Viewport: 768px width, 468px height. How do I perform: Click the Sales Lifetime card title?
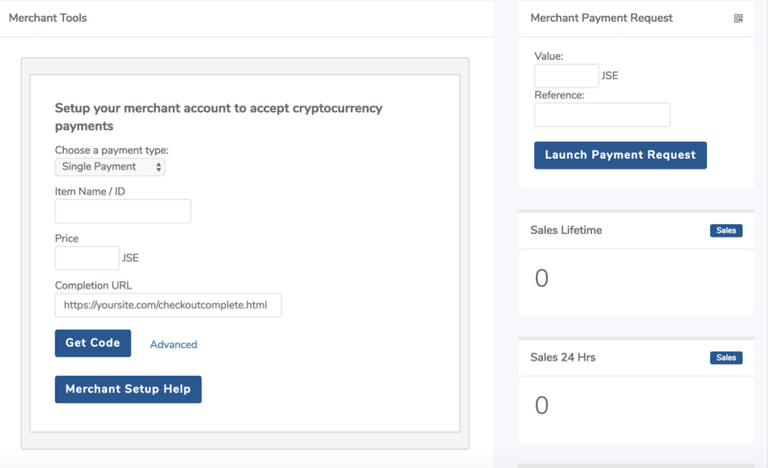click(566, 230)
